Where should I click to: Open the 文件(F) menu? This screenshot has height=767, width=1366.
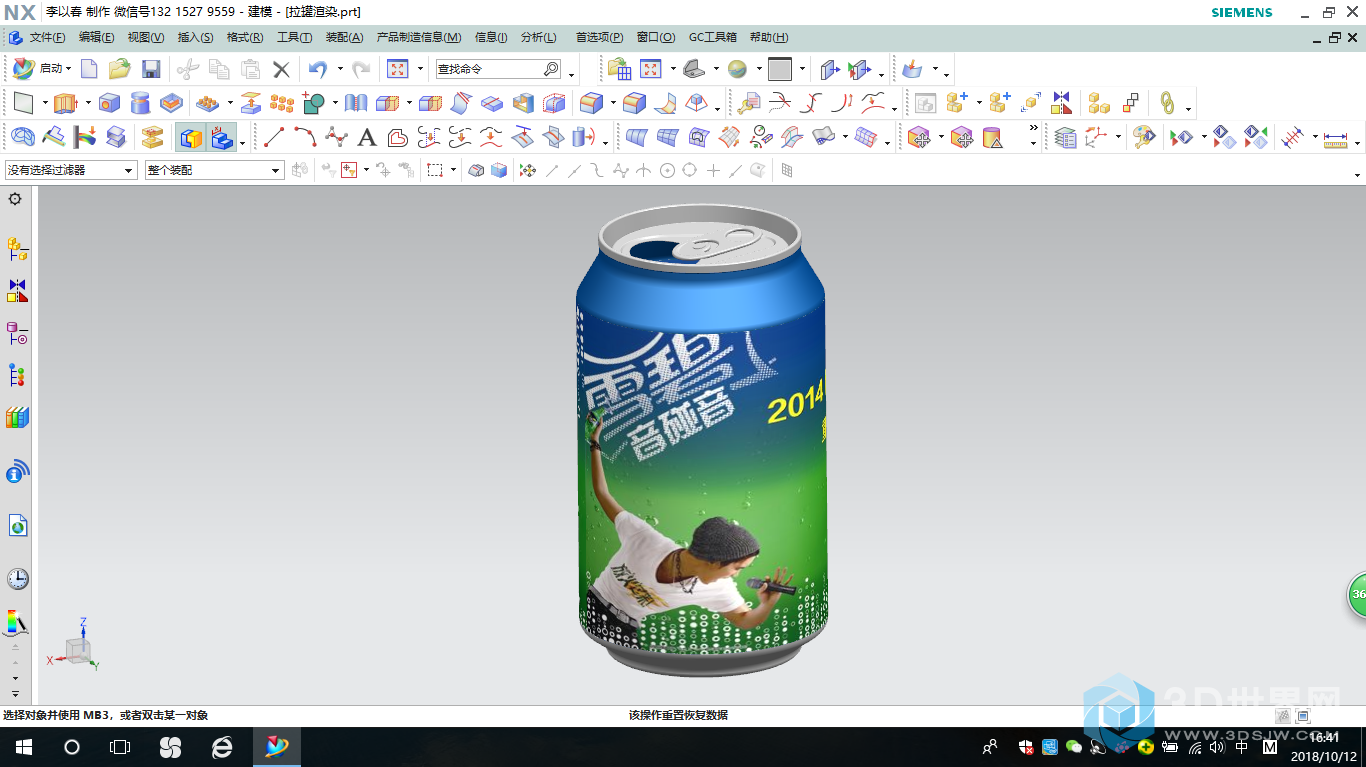[x=47, y=37]
